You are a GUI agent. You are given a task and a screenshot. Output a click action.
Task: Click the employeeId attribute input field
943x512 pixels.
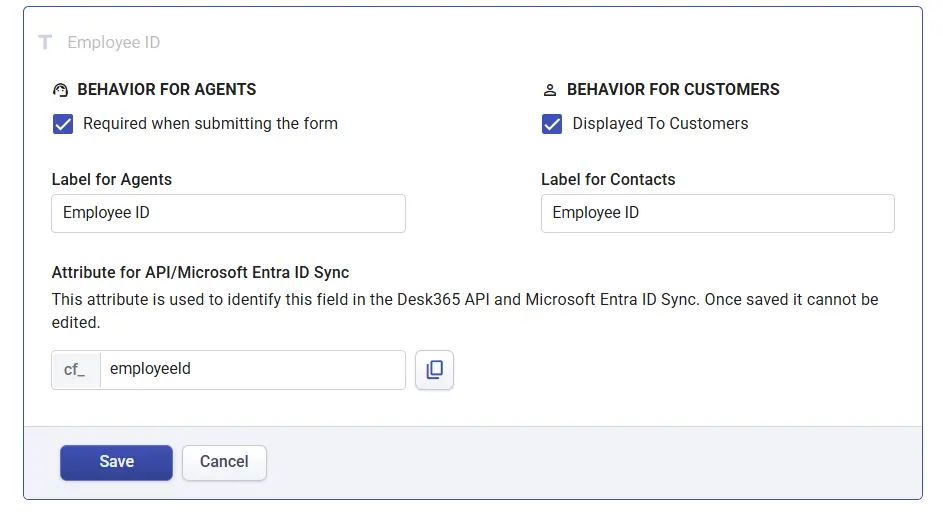click(252, 369)
